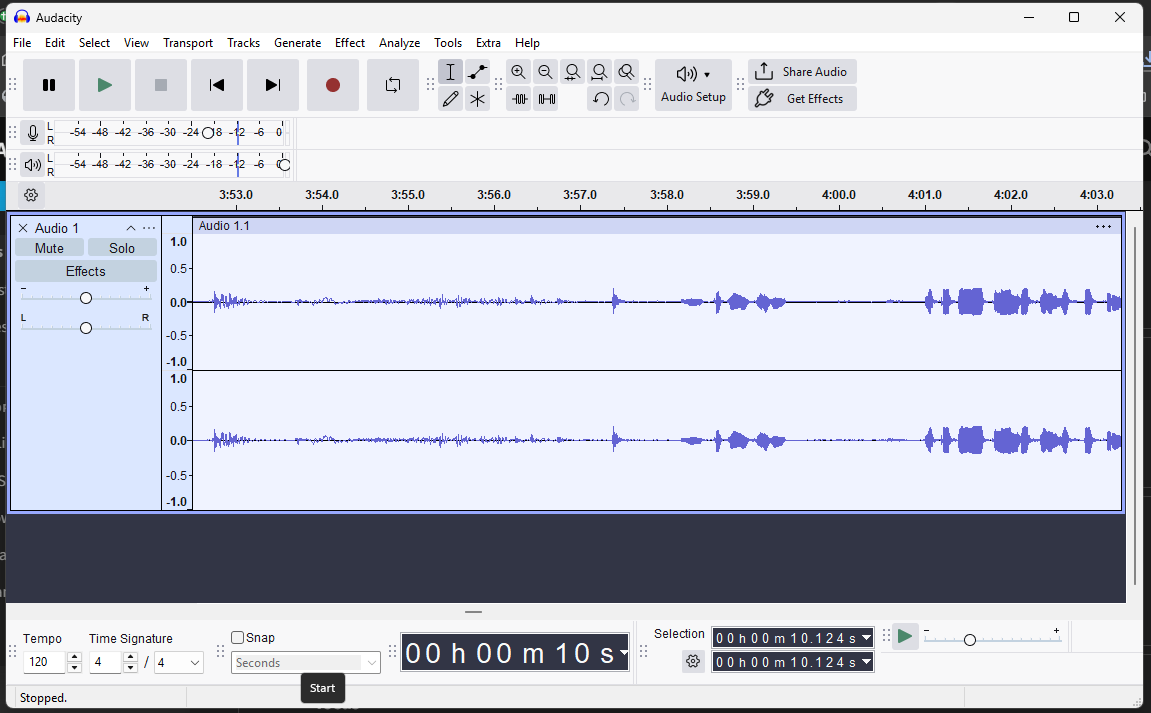Open the Generate menu
The width and height of the screenshot is (1151, 713).
point(297,43)
